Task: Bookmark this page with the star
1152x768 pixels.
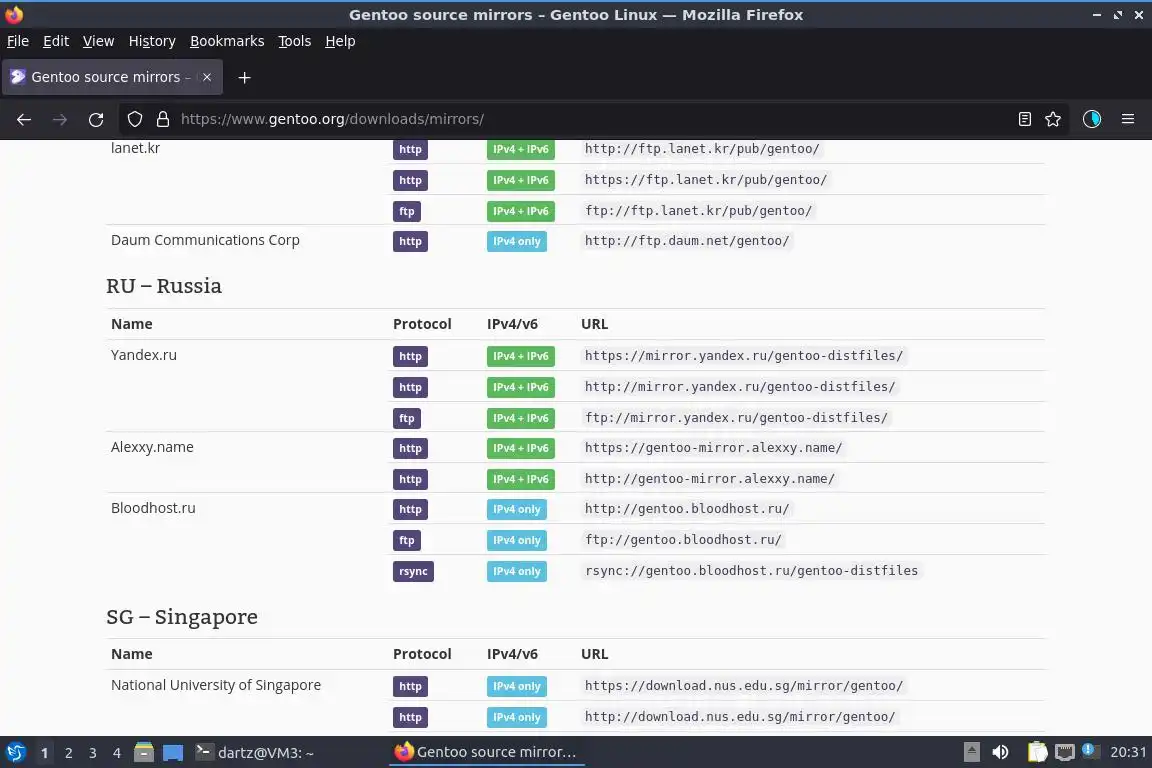Action: pyautogui.click(x=1053, y=119)
